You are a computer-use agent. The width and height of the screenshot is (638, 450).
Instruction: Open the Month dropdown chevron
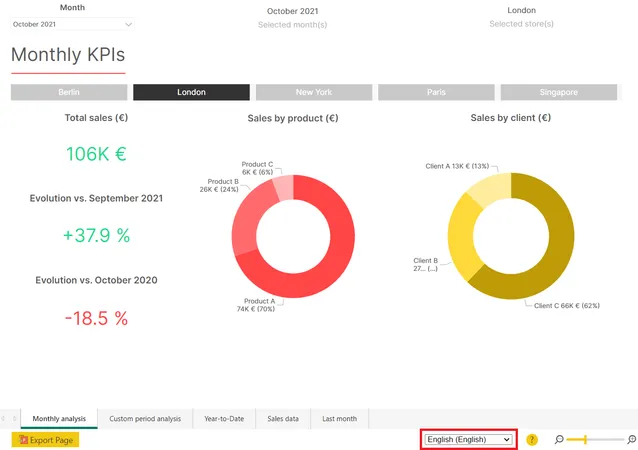coord(128,24)
